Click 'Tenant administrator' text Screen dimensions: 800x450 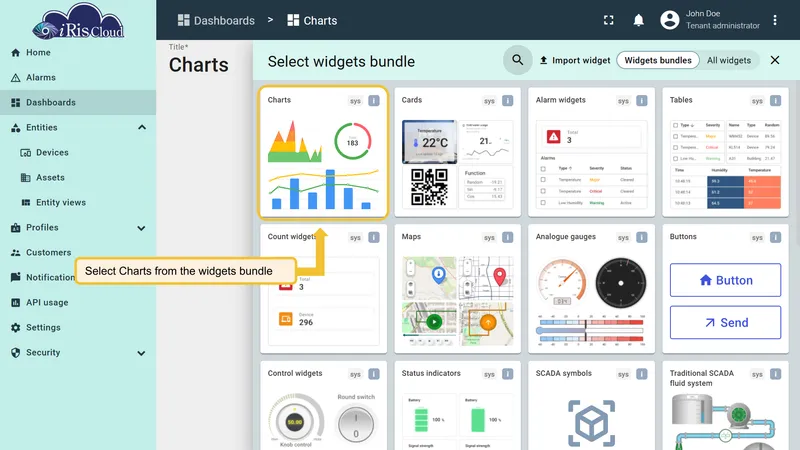click(722, 26)
